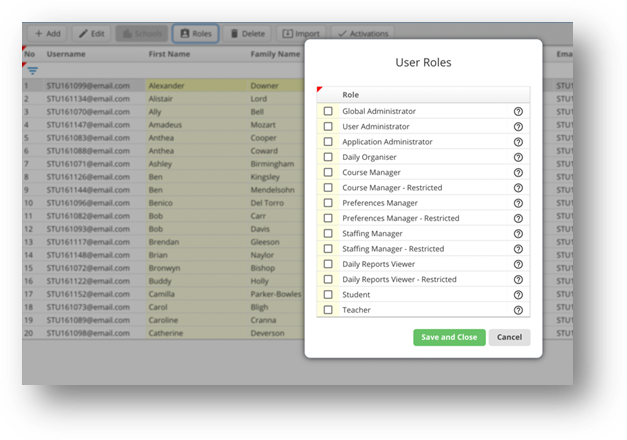627x440 pixels.
Task: Select username STU161134@email.com
Action: [x=88, y=99]
